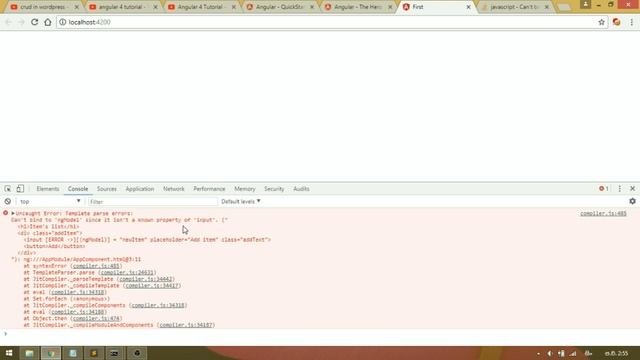Close the 'crud in wordpress' tab
The image size is (640, 360).
pos(76,7)
